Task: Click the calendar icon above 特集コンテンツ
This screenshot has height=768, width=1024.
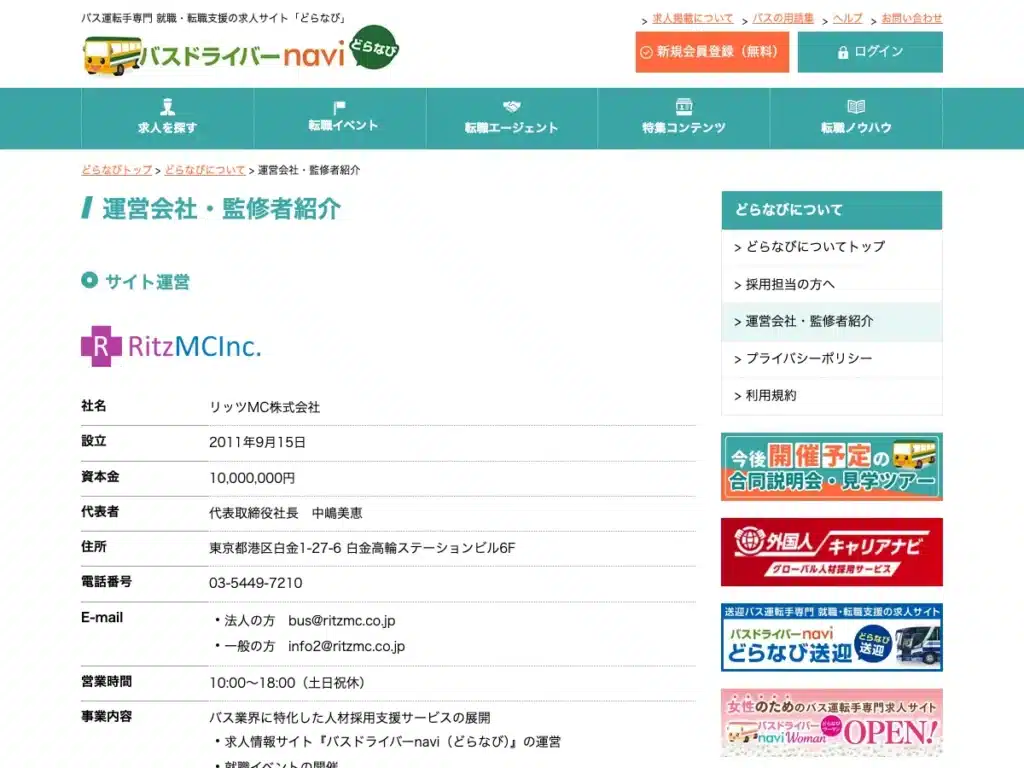Action: click(684, 106)
